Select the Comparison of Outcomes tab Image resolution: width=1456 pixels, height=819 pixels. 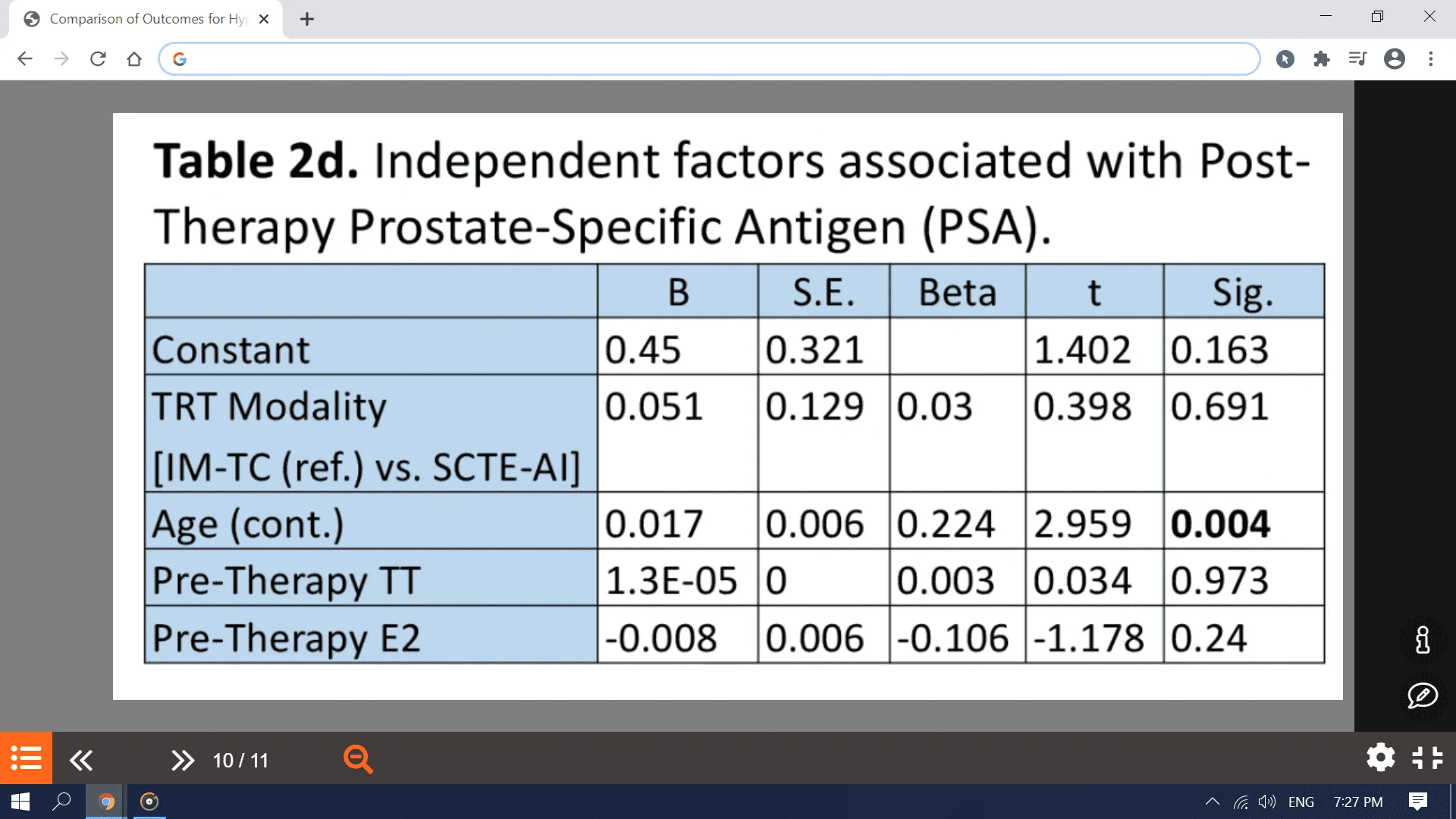(146, 19)
